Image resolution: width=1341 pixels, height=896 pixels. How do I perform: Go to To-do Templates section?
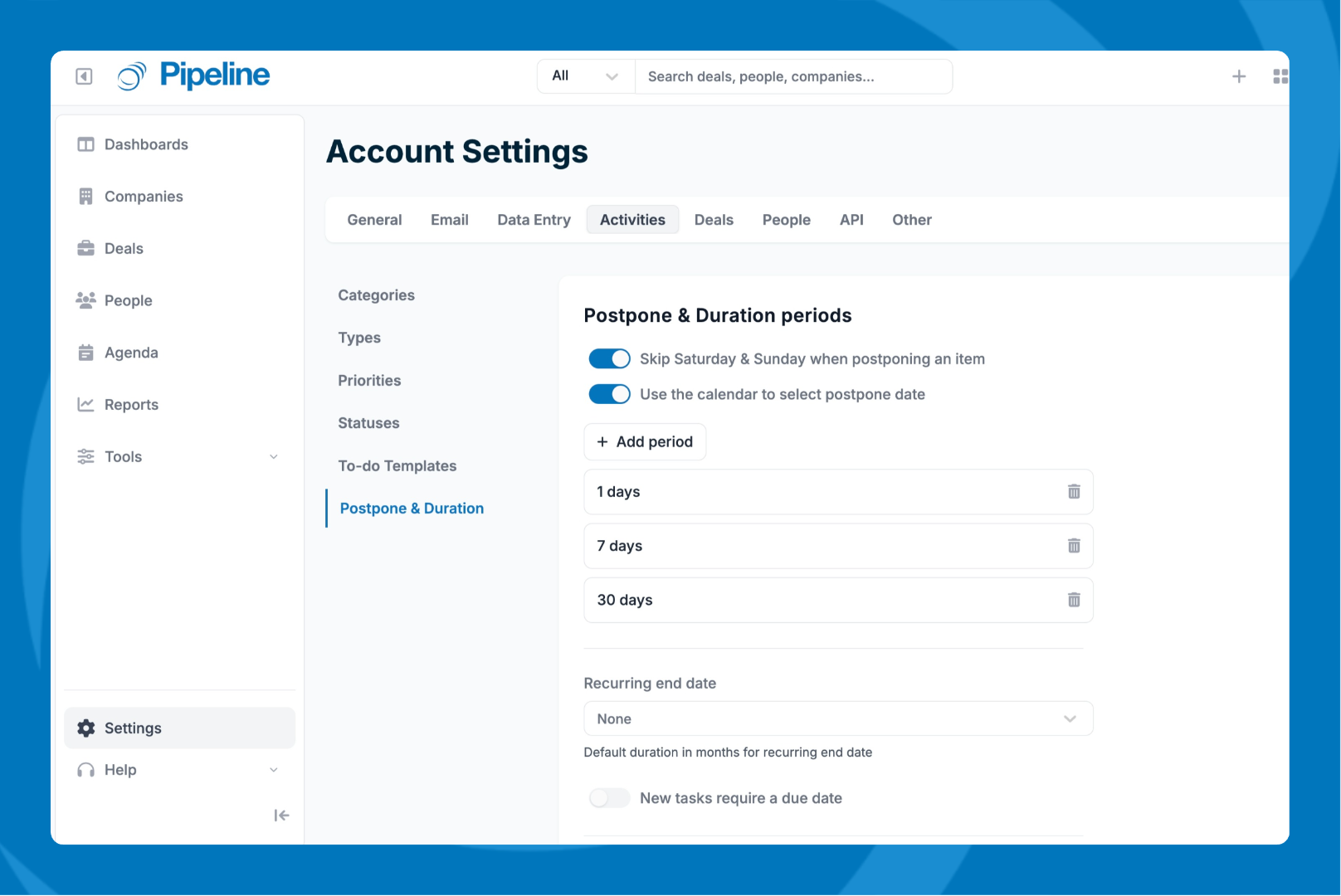[x=397, y=466]
